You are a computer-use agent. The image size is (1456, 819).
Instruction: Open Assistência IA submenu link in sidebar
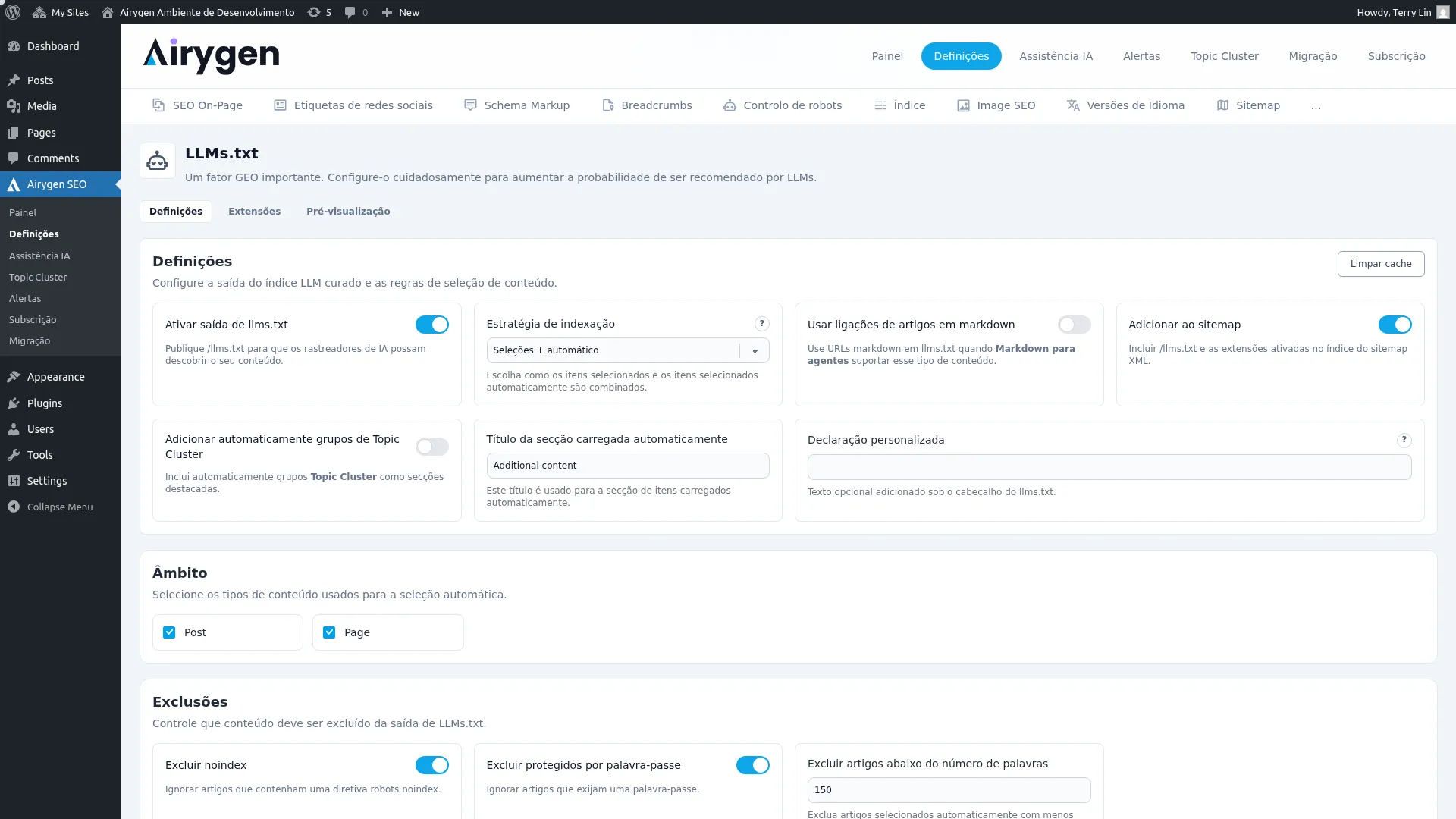(39, 256)
